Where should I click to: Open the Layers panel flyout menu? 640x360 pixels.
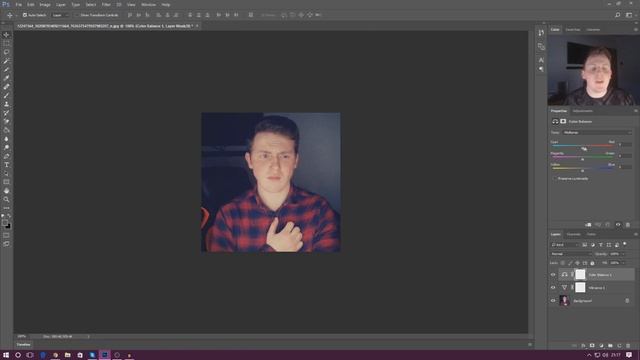click(636, 234)
